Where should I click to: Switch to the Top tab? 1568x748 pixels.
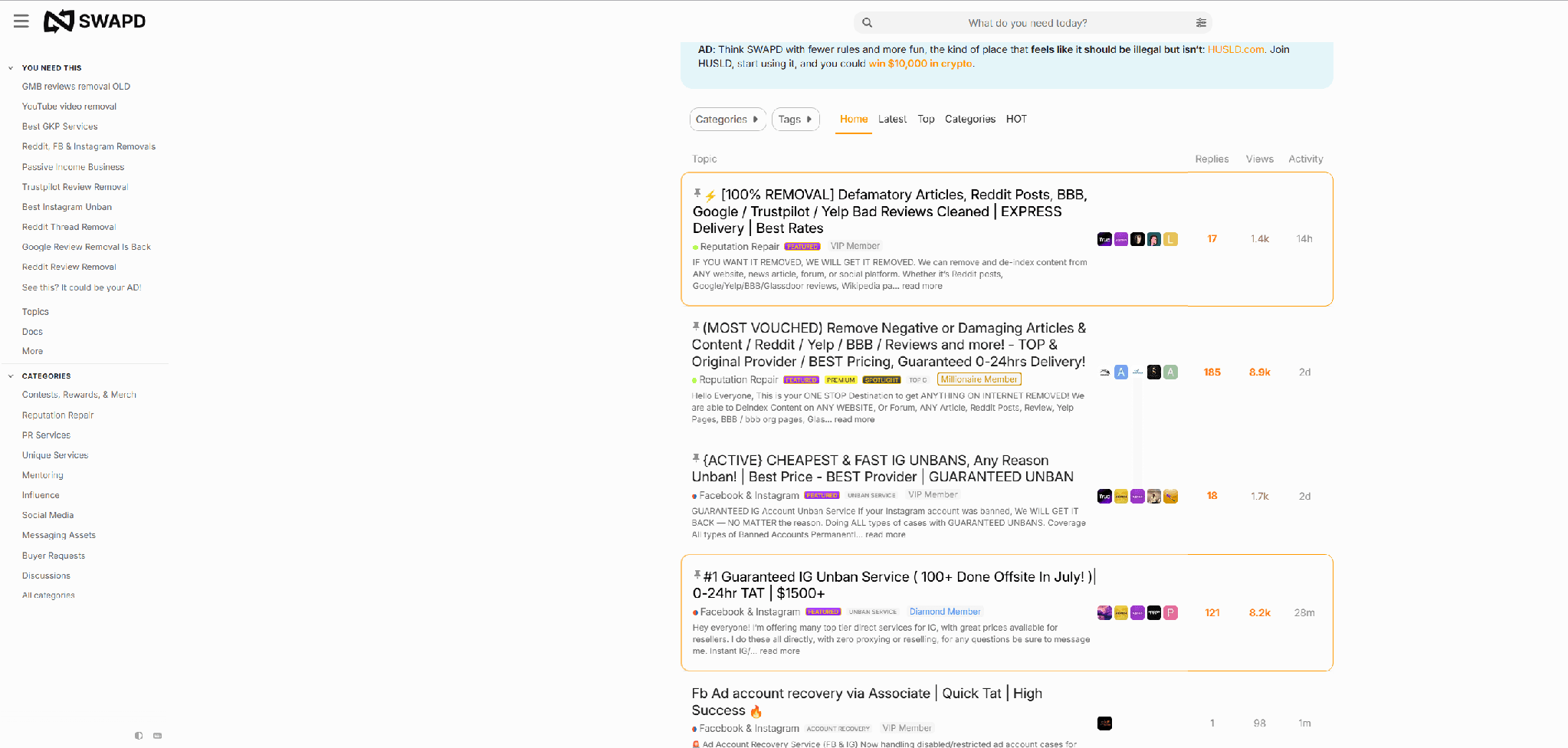(x=926, y=120)
